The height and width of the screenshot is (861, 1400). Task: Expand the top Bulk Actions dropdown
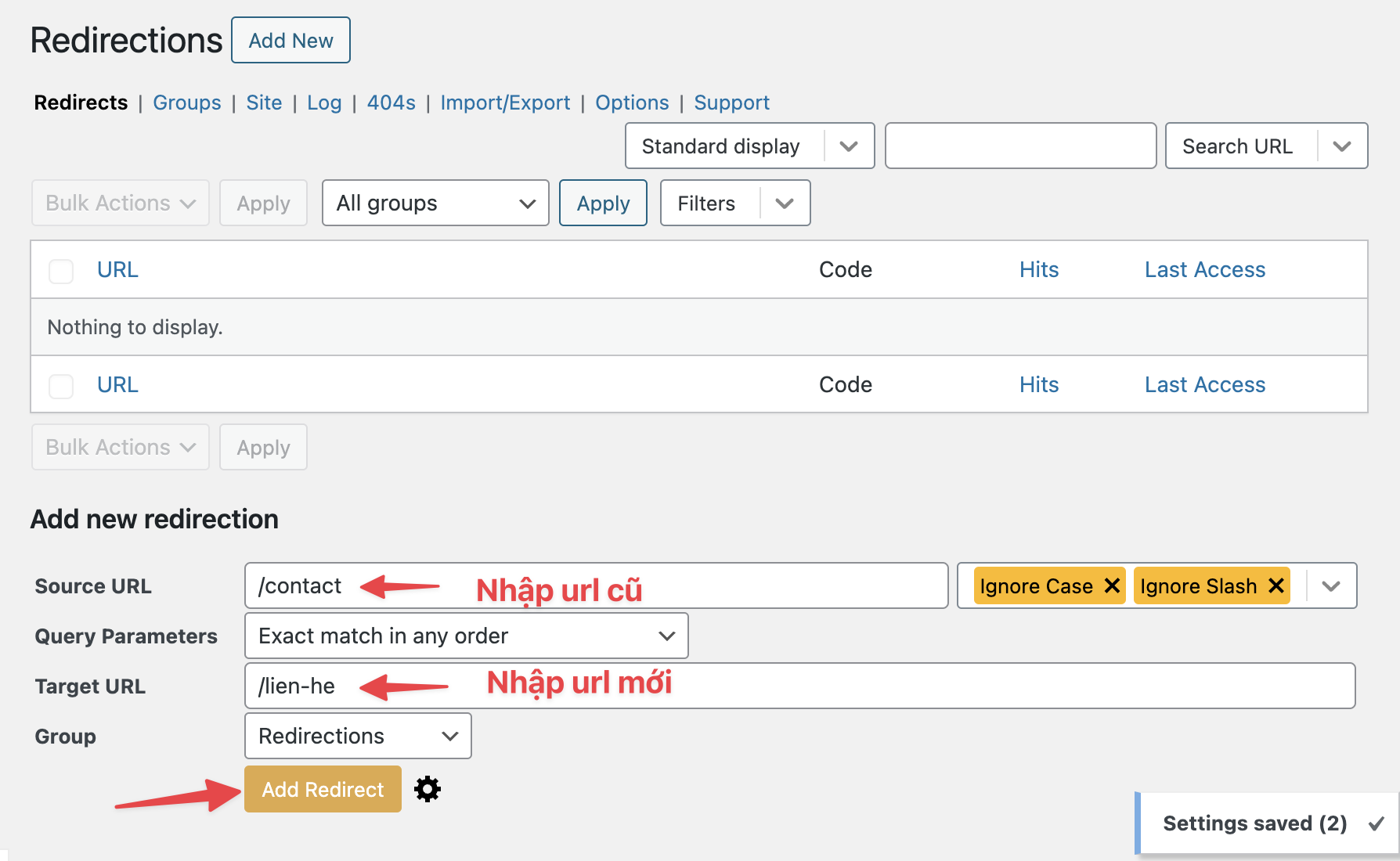(121, 203)
